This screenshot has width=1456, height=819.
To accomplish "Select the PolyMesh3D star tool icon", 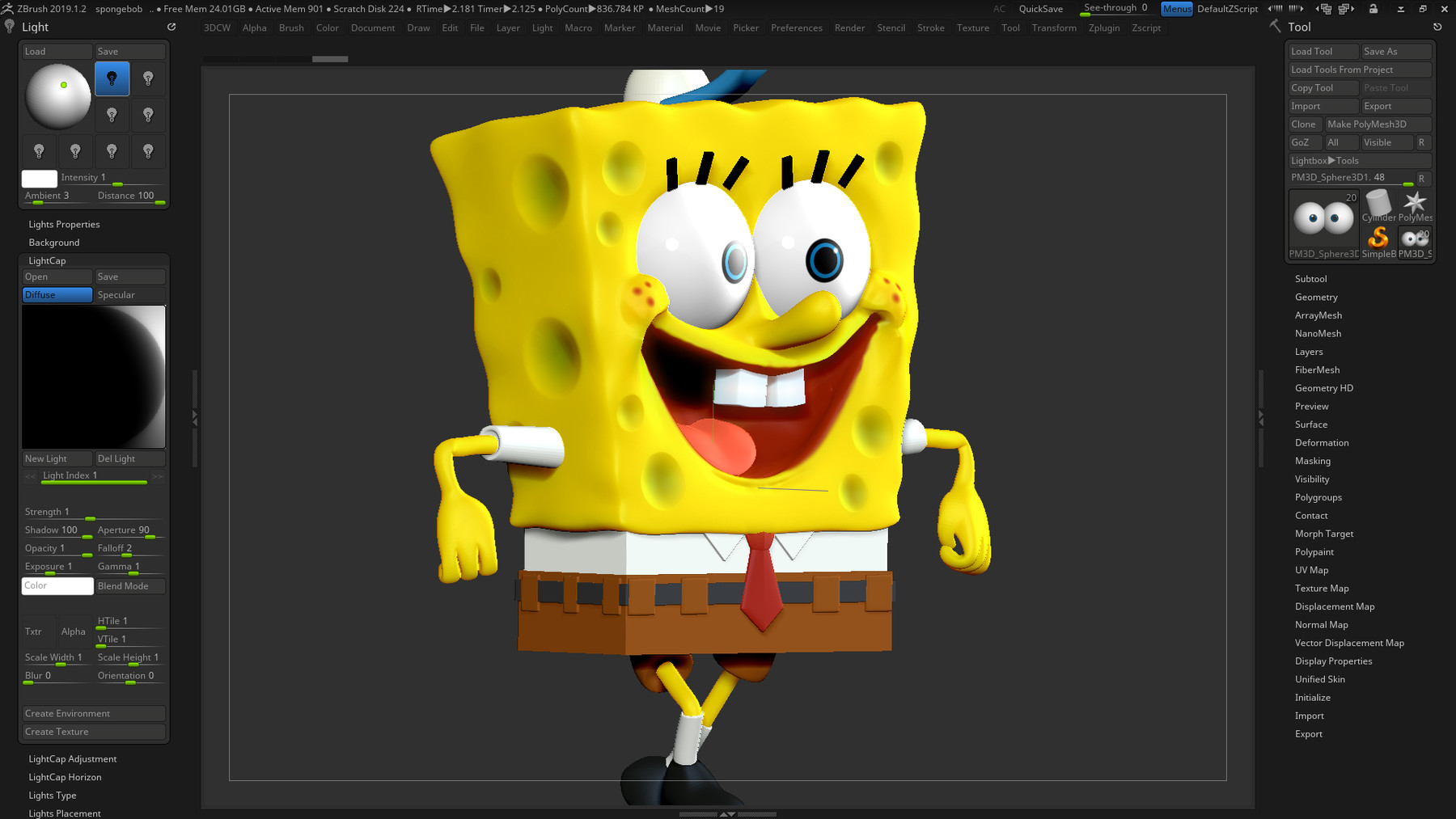I will point(1416,202).
